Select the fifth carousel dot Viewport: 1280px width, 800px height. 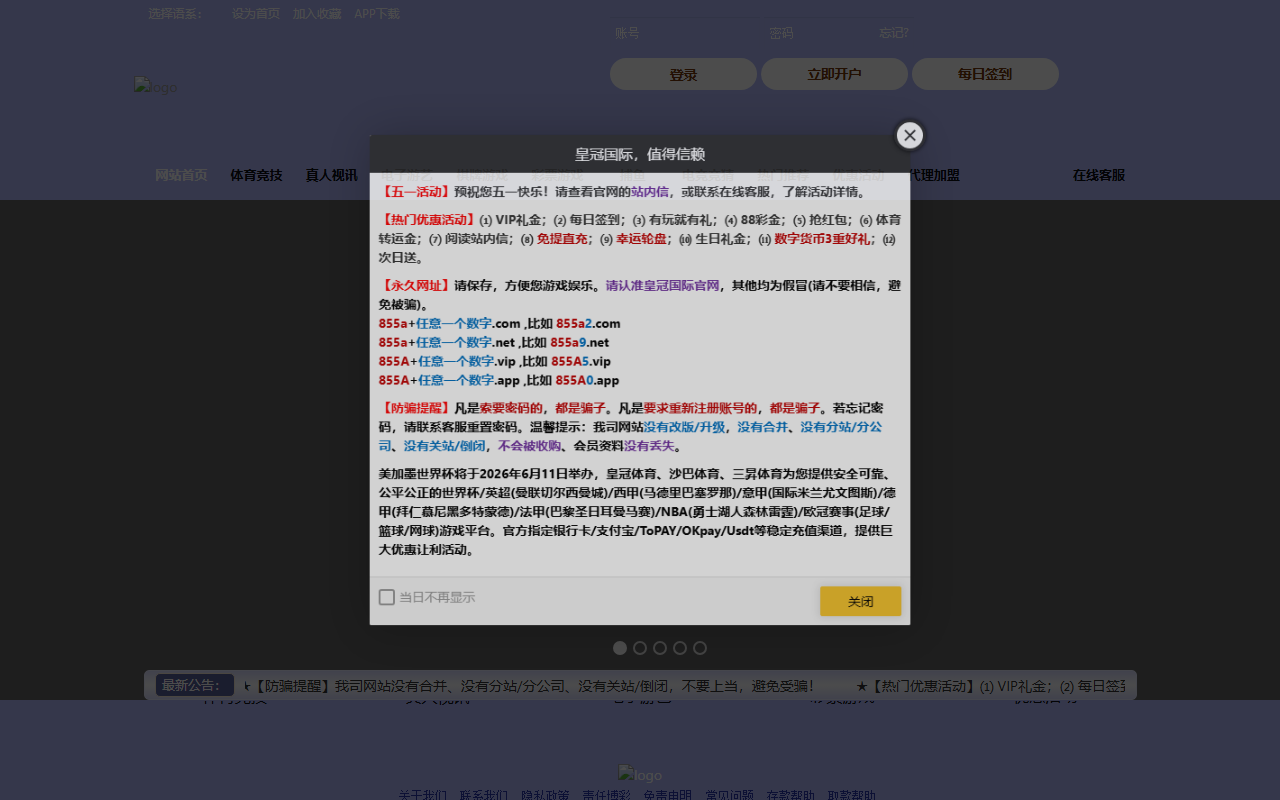(700, 648)
